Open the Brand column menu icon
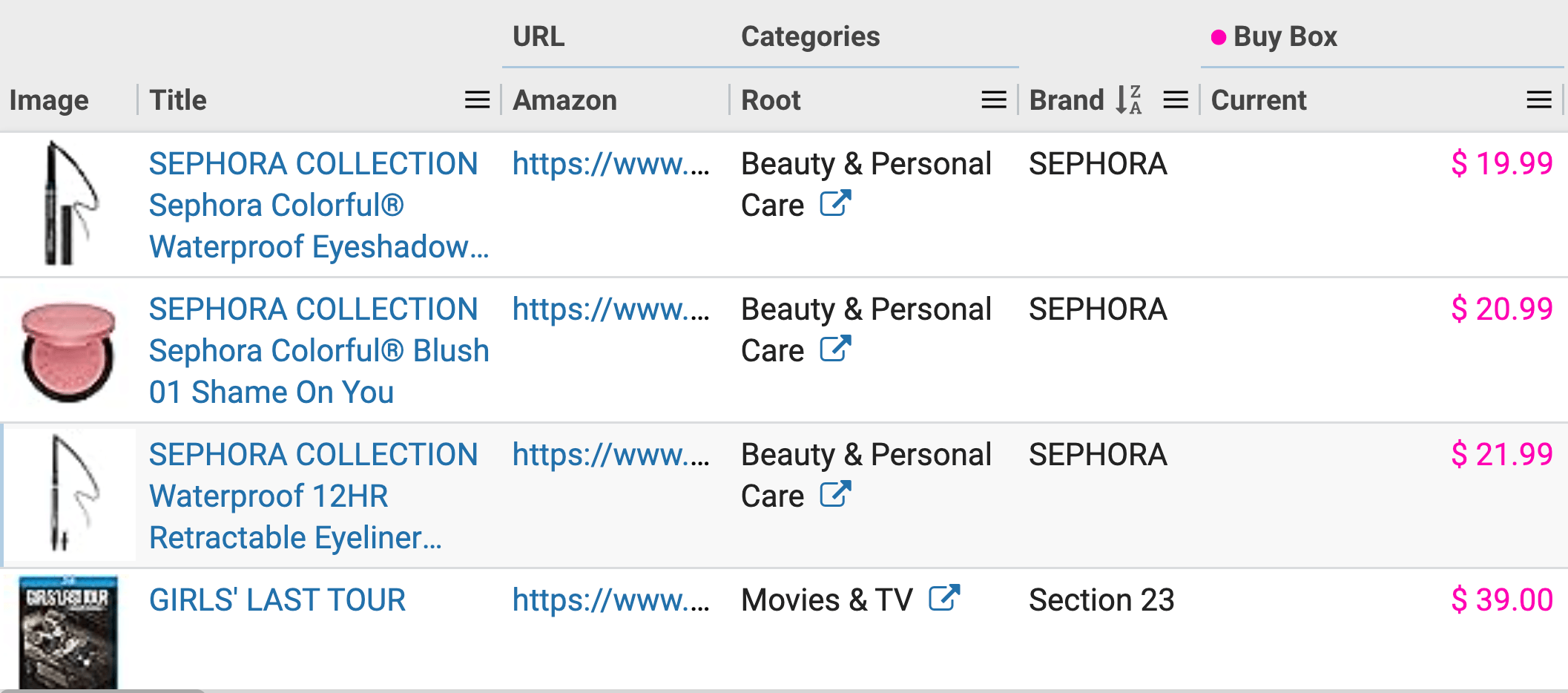The width and height of the screenshot is (1568, 693). 1175,100
